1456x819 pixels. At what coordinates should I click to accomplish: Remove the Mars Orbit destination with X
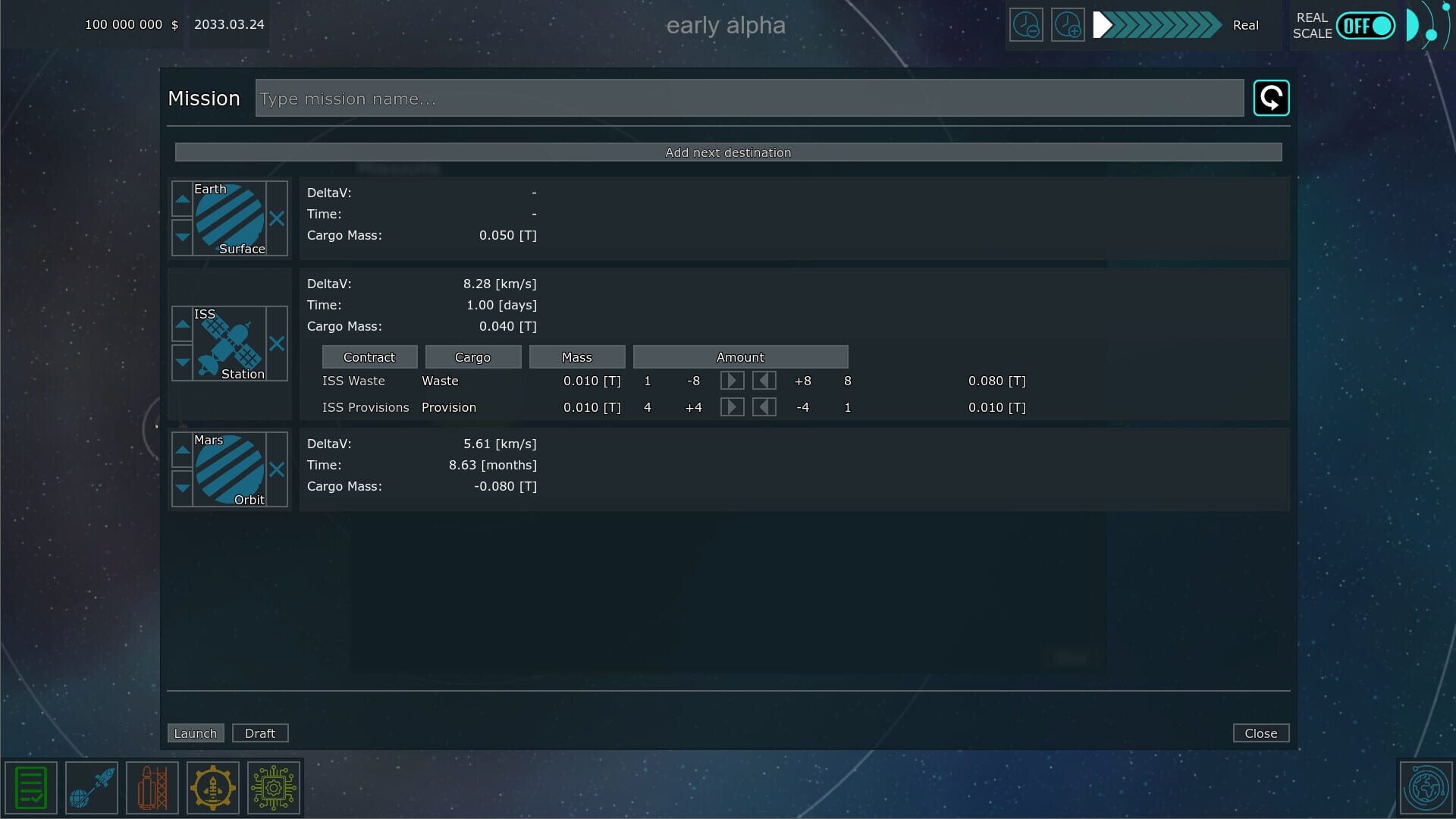tap(277, 469)
